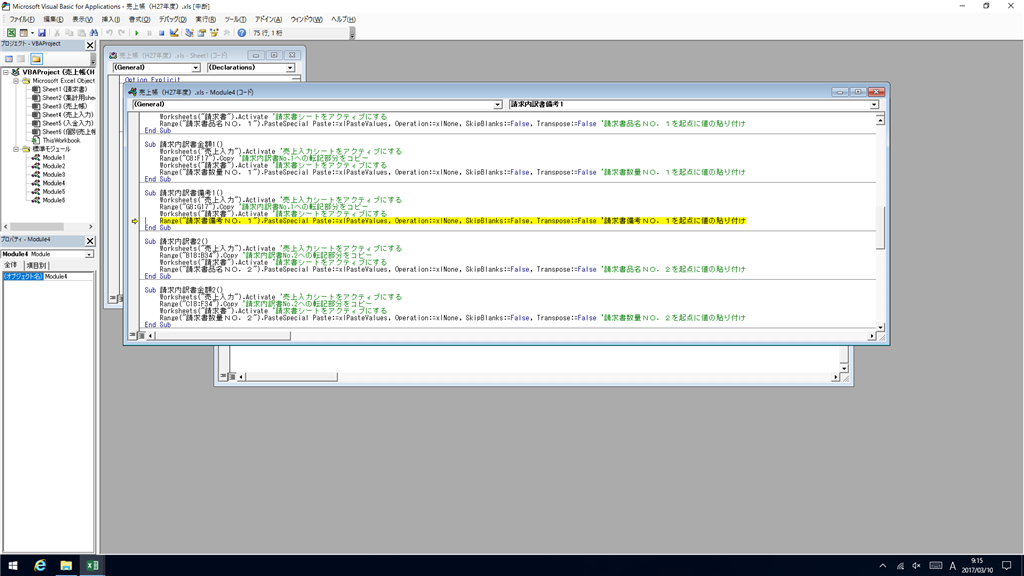
Task: Click the Full Module View button in Module4 window
Action: (x=141, y=336)
